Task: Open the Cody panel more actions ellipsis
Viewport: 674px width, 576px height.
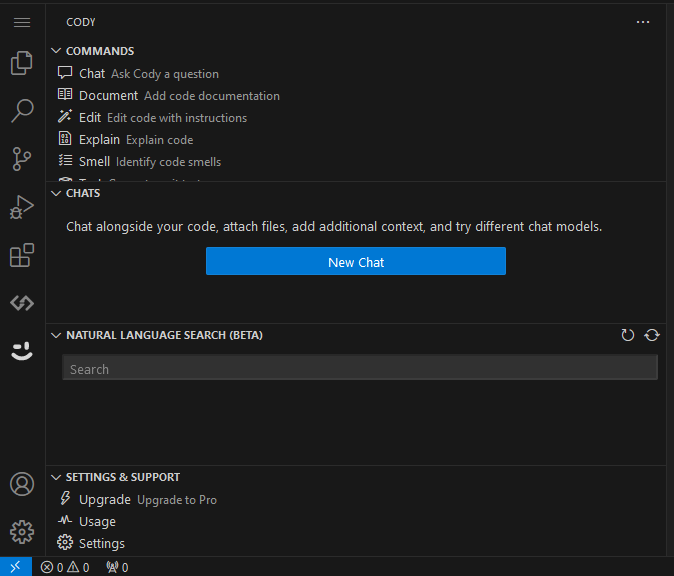Action: pyautogui.click(x=643, y=22)
